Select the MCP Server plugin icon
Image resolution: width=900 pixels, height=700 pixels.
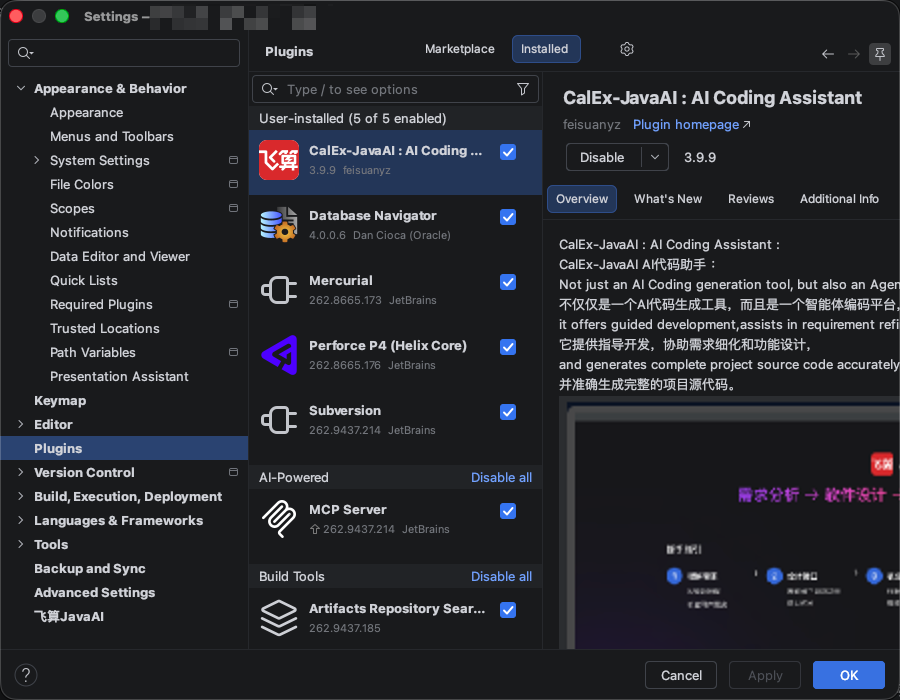pos(279,519)
